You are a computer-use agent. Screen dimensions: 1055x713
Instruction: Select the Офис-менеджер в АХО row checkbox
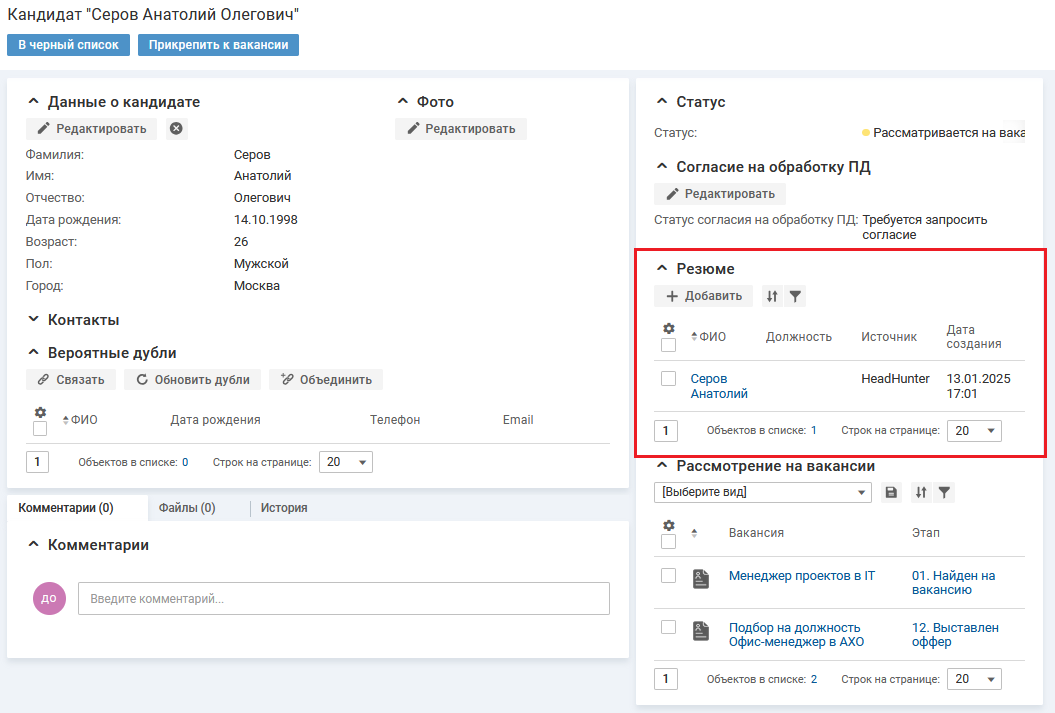pos(669,627)
